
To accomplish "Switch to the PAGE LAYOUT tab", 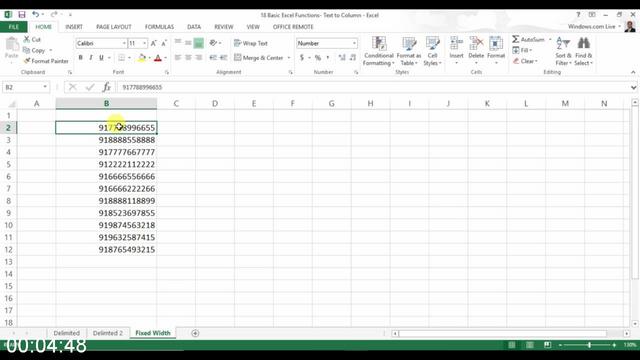I will 114,27.
